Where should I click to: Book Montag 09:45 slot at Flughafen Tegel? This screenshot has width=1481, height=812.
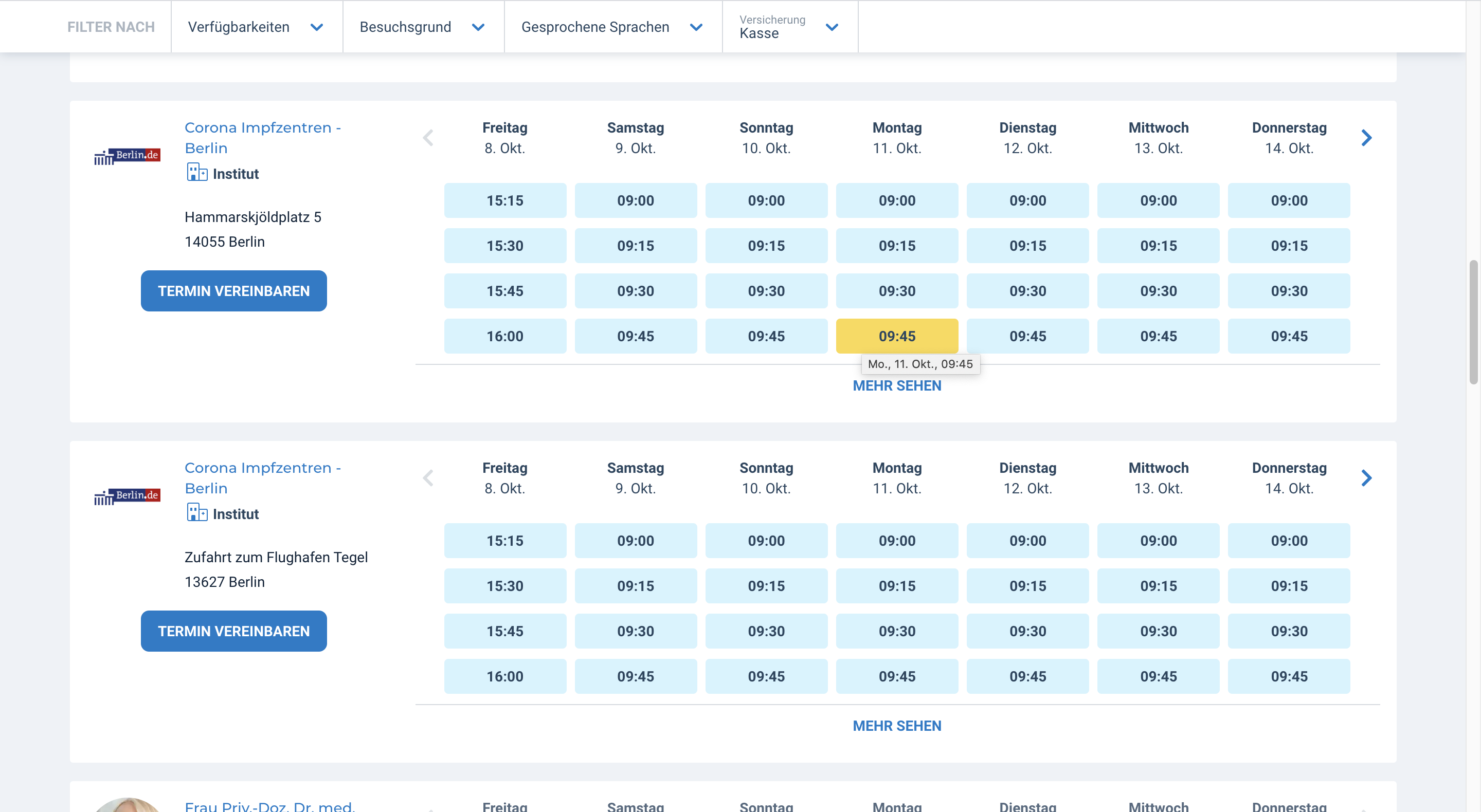pos(897,676)
